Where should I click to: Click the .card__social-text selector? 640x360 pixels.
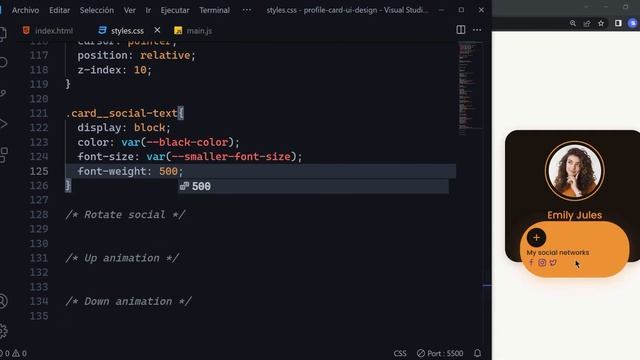pos(122,113)
